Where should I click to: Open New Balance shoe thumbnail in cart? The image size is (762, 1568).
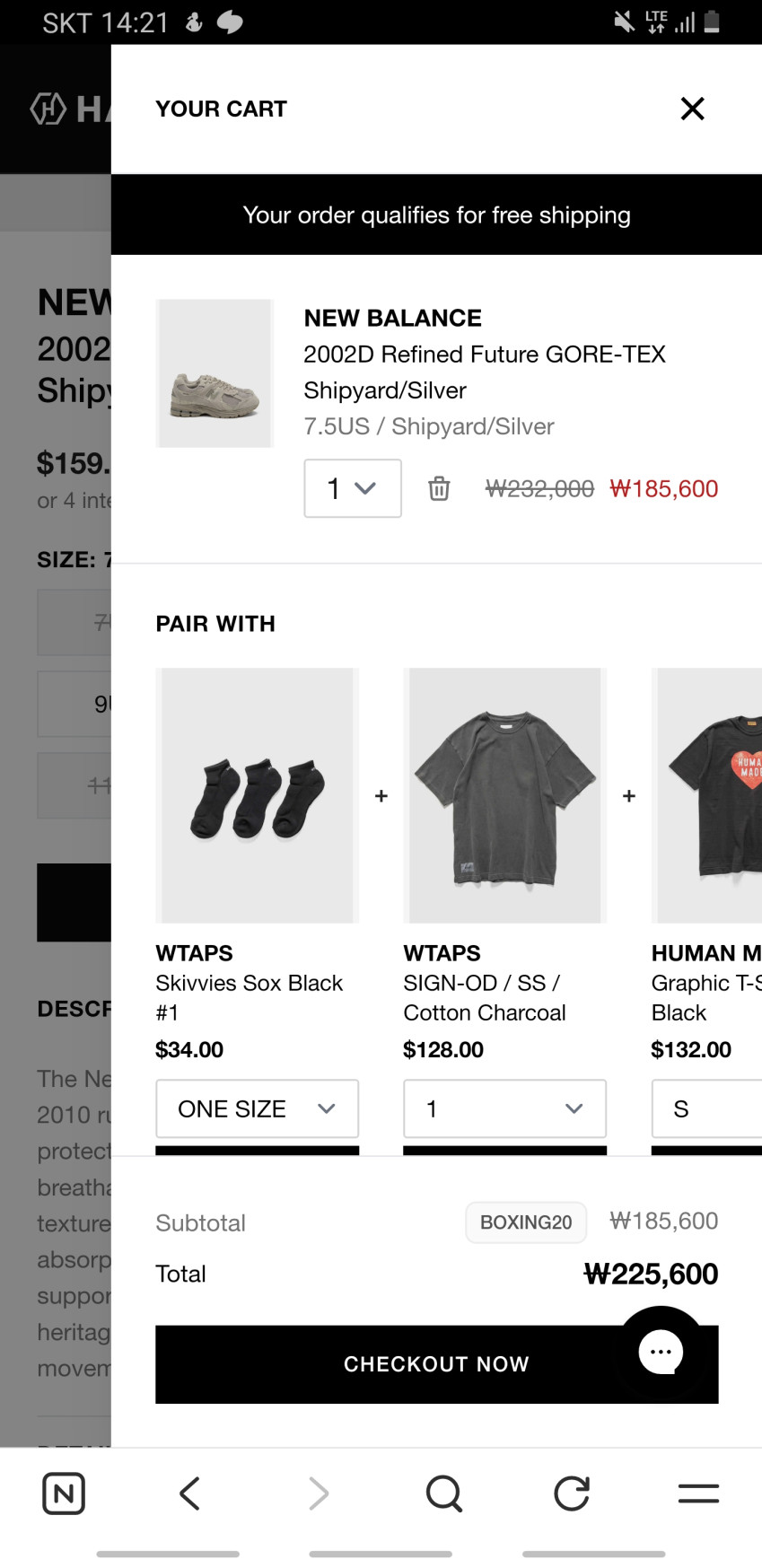tap(215, 373)
